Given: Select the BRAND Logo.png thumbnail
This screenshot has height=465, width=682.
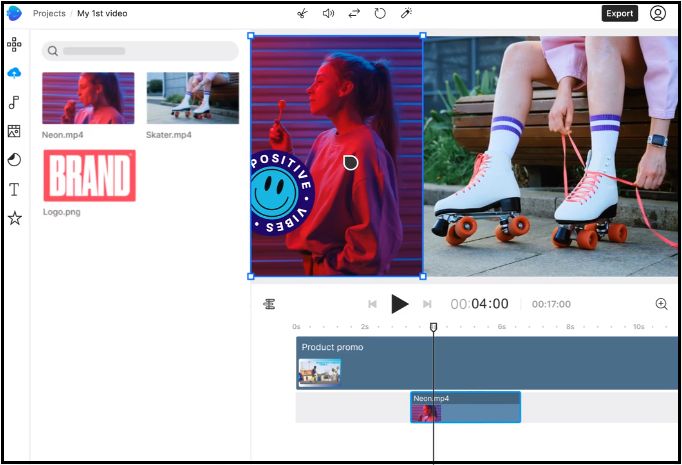Looking at the screenshot, I should pos(90,176).
